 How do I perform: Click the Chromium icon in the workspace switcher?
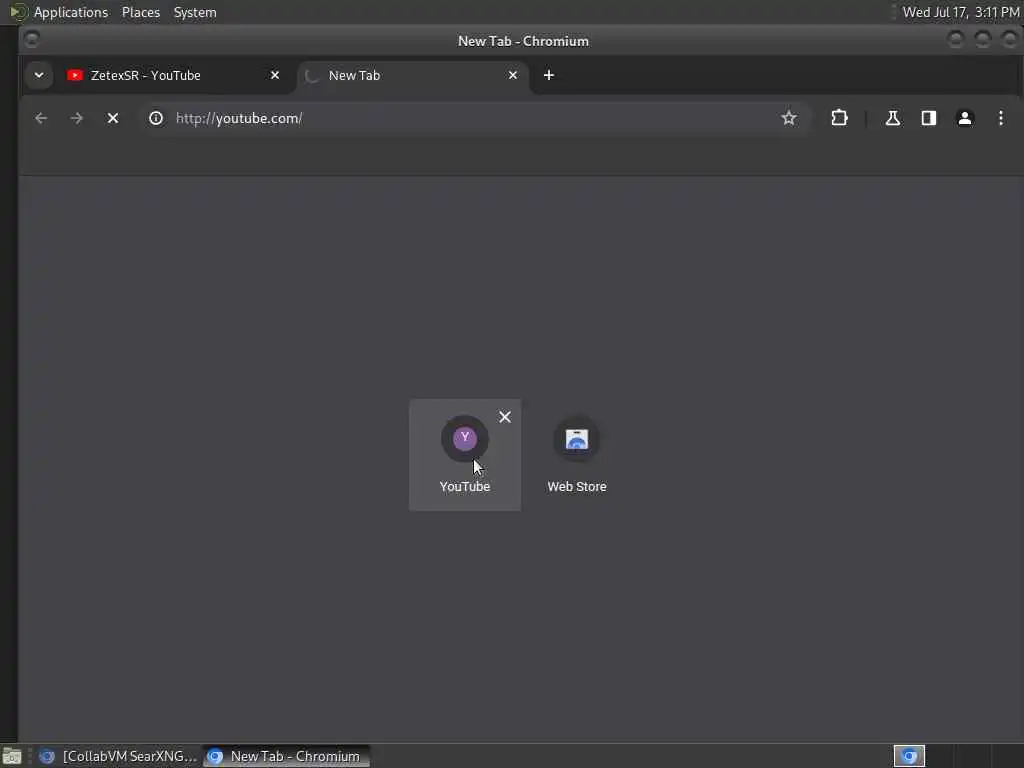tap(909, 756)
